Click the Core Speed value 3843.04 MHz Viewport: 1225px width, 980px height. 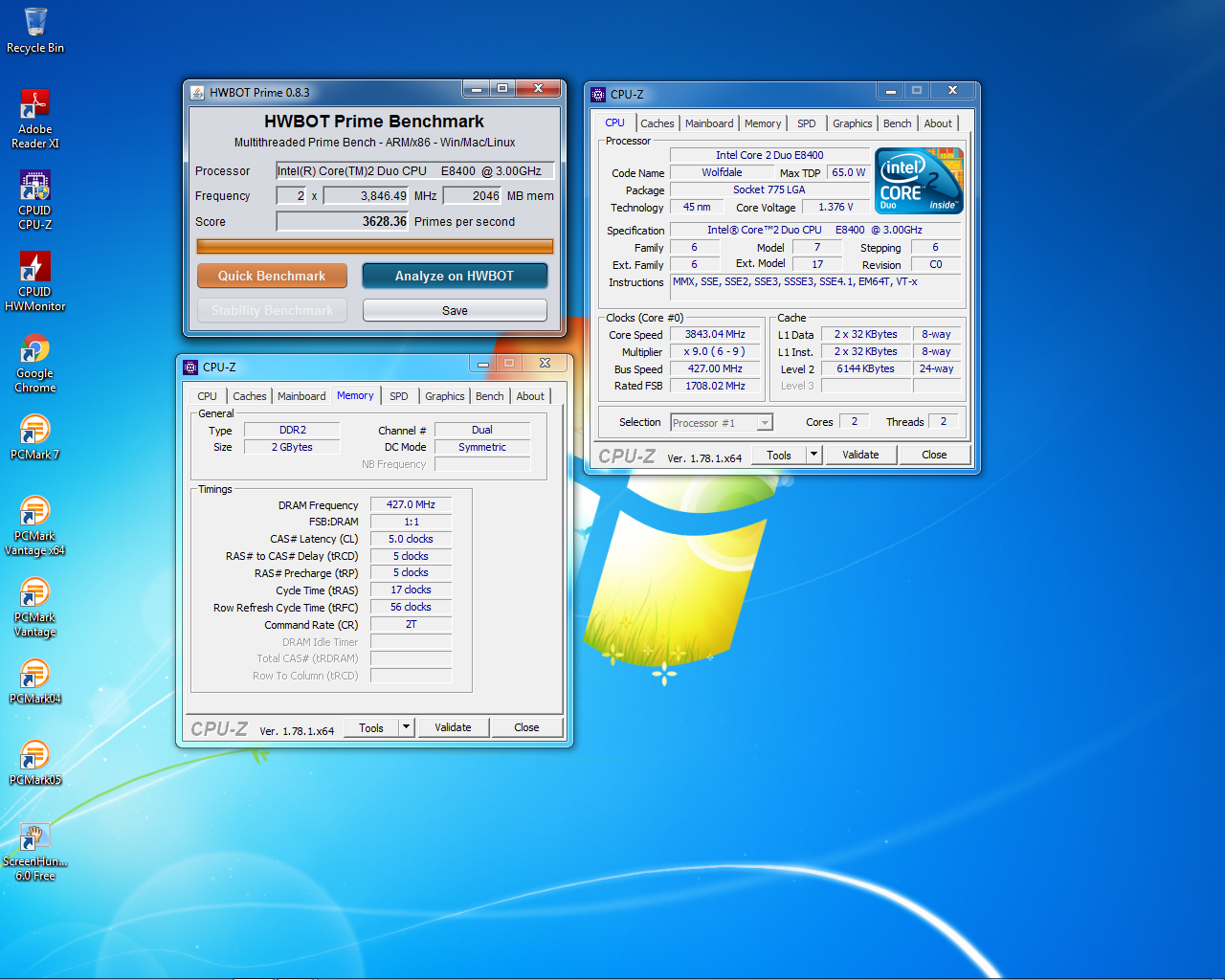(715, 334)
